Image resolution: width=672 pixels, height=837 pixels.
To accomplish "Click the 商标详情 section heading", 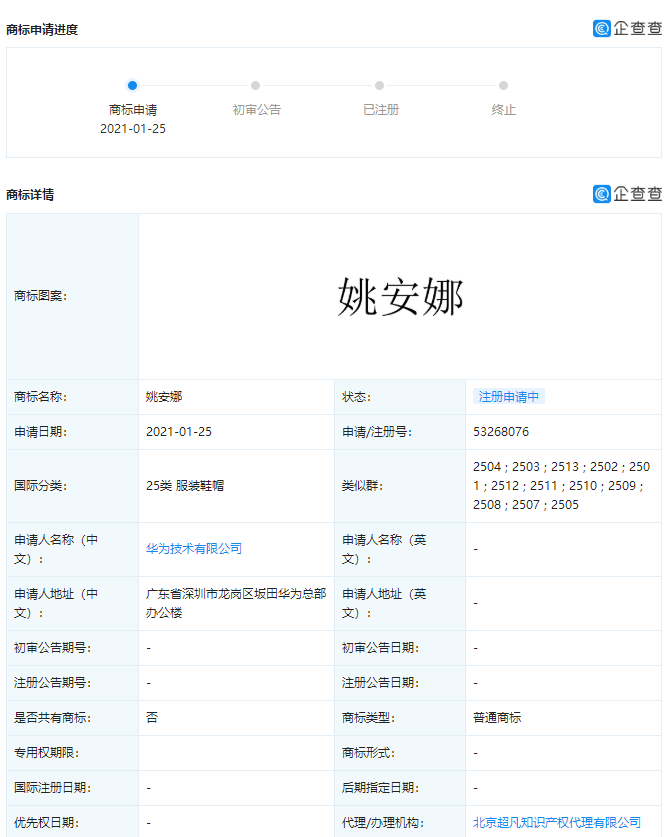I will click(30, 195).
